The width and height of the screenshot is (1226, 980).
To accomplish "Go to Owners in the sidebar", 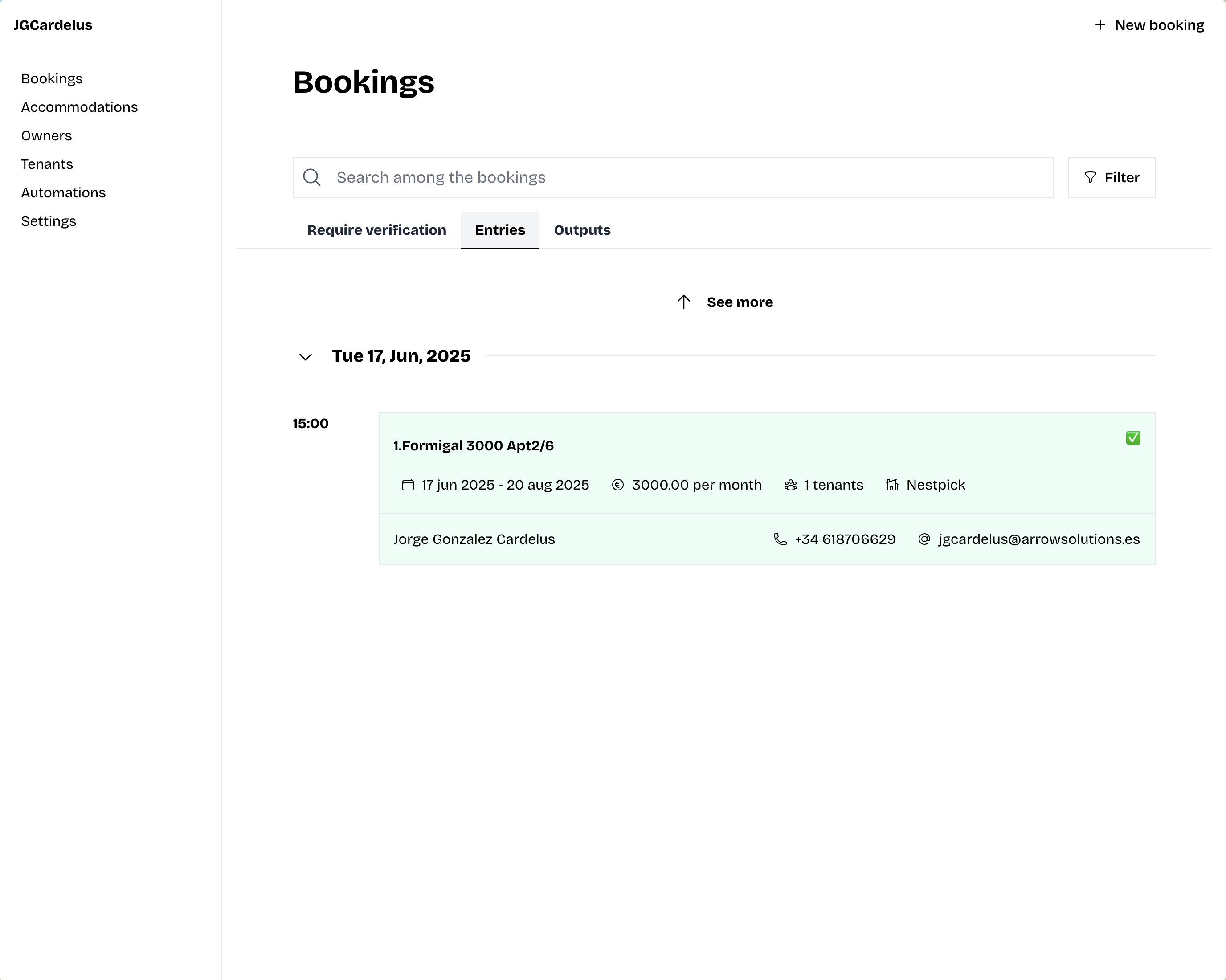I will click(x=47, y=135).
